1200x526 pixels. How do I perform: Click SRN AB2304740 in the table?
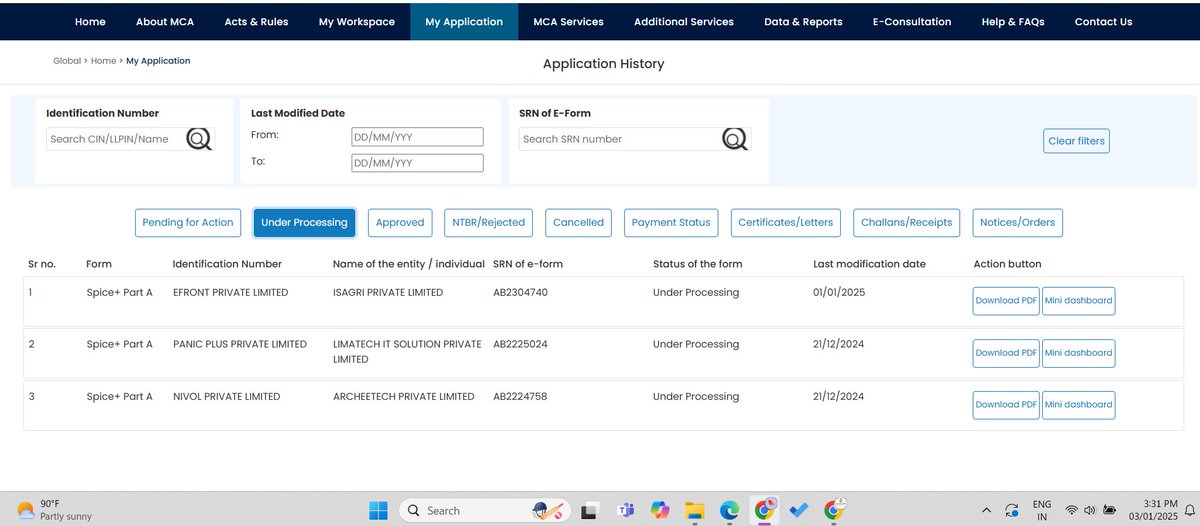(x=520, y=293)
